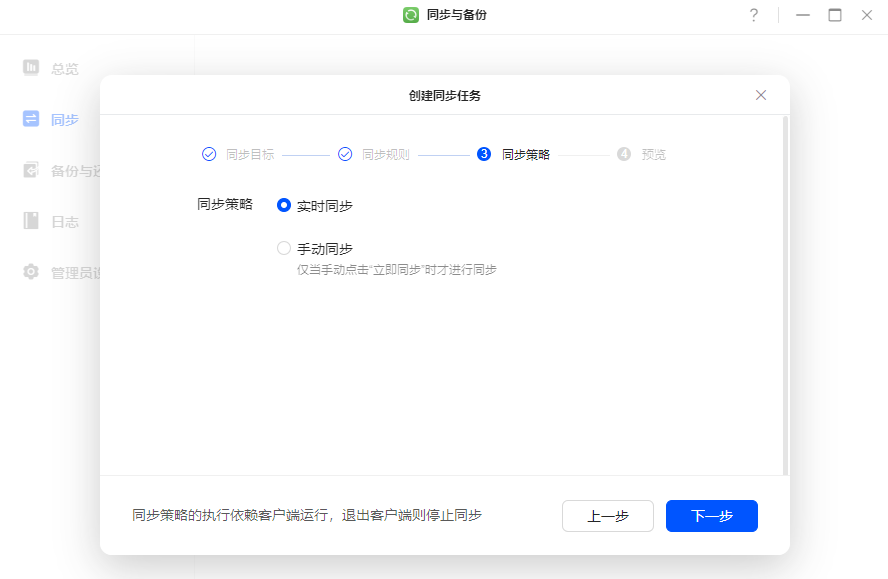Screen dimensions: 888x579
Task: Open the 日志 menu item
Action: tap(65, 222)
